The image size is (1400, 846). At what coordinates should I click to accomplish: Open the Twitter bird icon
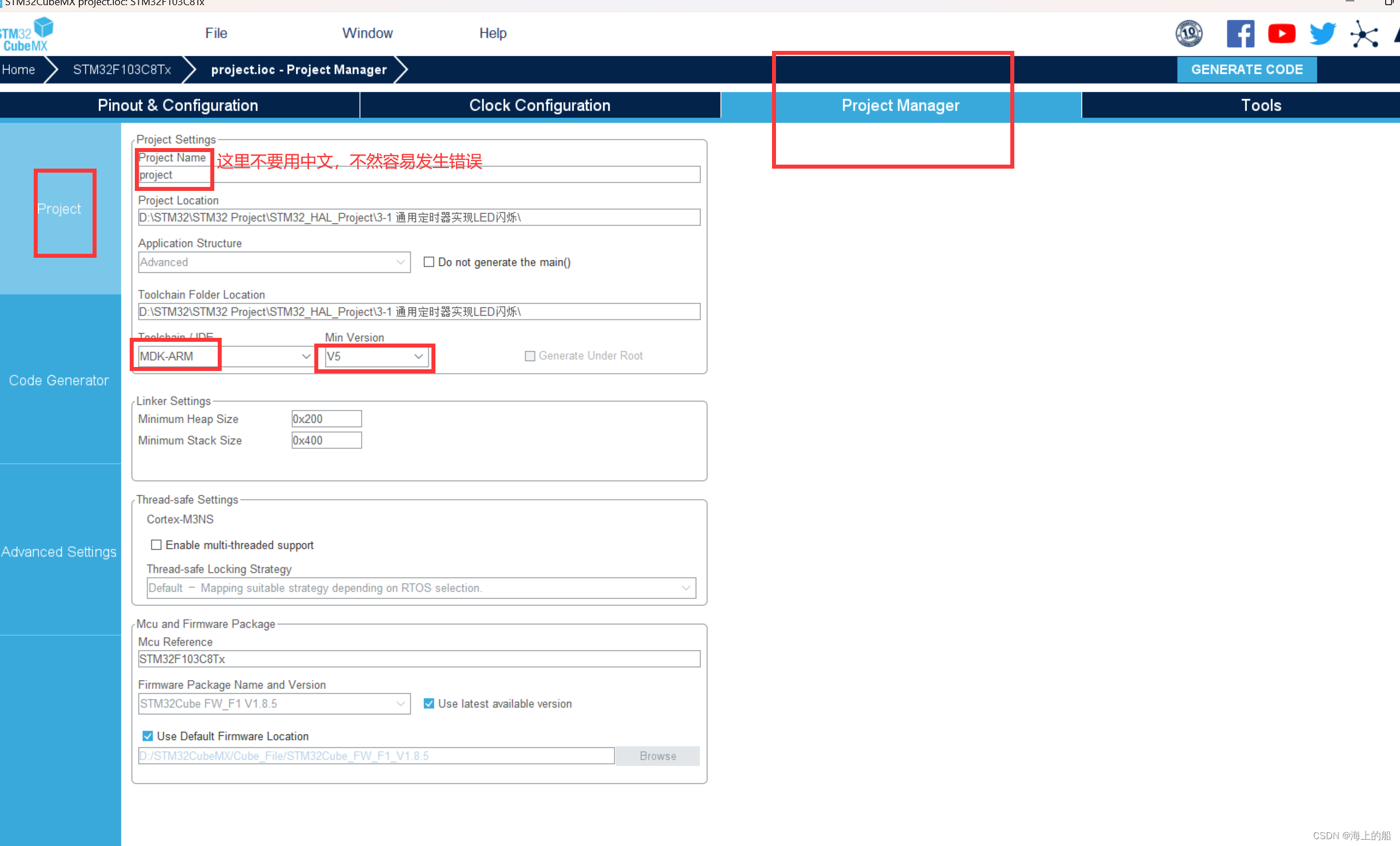1322,34
